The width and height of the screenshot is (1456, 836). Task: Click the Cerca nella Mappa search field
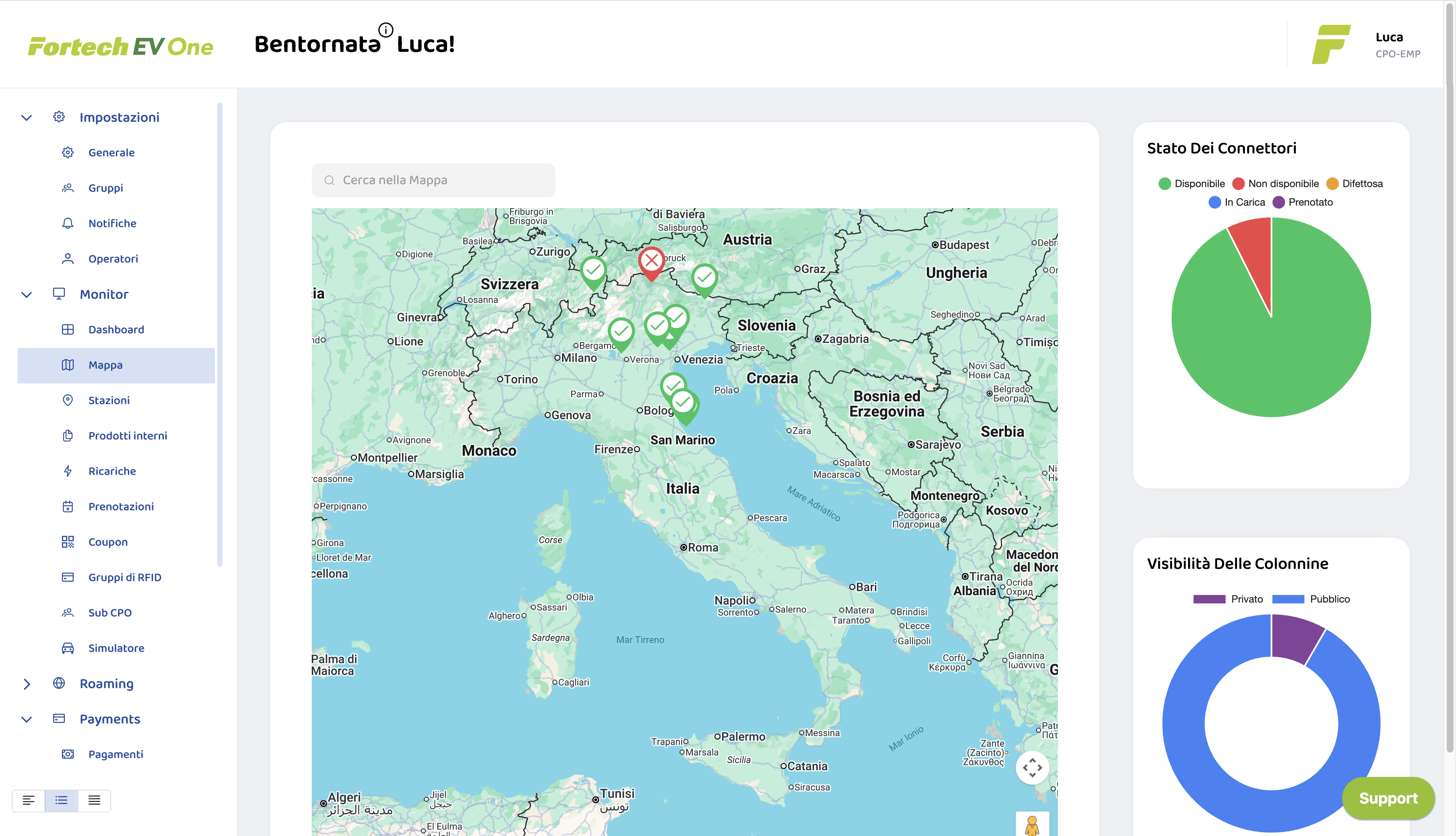point(433,180)
